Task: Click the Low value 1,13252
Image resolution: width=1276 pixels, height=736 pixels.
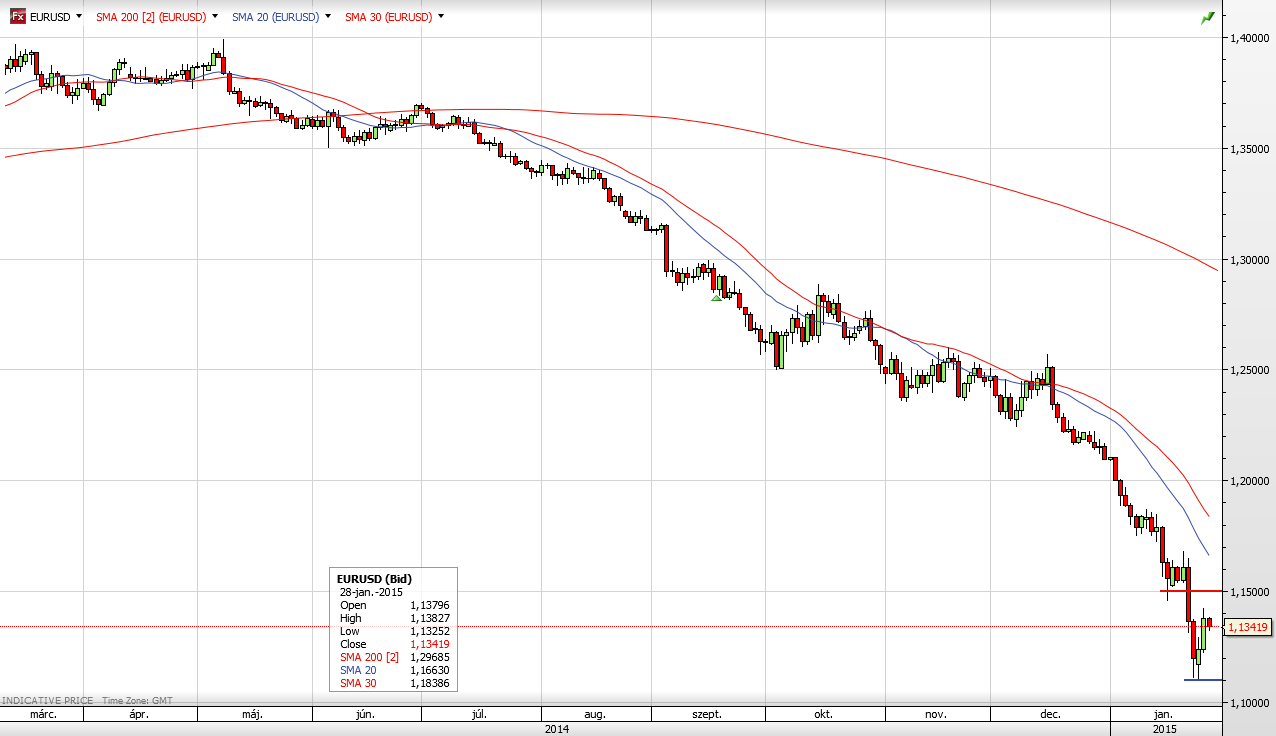Action: [429, 631]
